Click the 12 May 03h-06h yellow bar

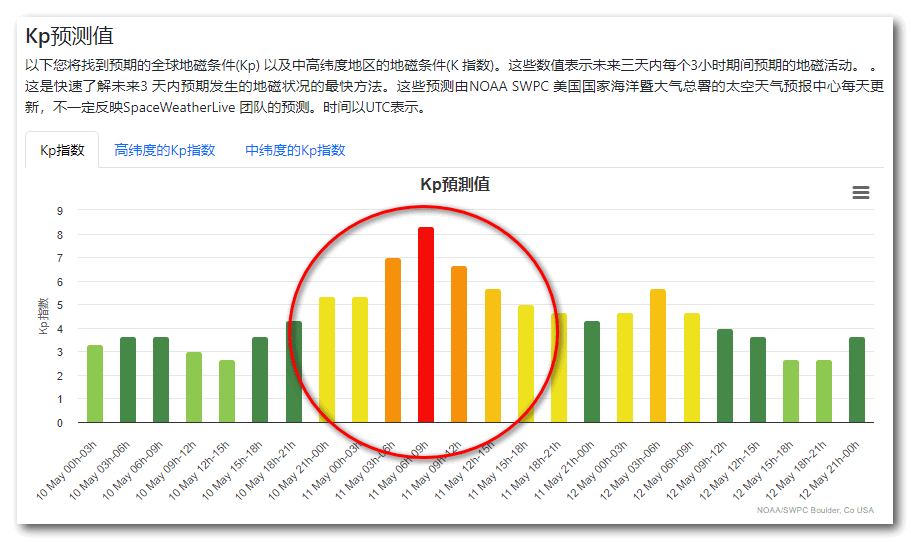click(657, 356)
